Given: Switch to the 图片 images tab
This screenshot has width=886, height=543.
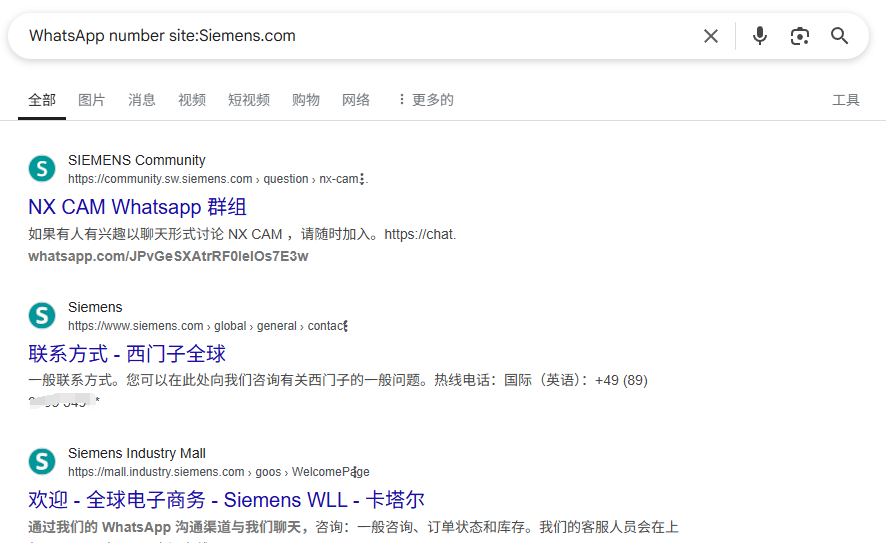Looking at the screenshot, I should pyautogui.click(x=92, y=100).
